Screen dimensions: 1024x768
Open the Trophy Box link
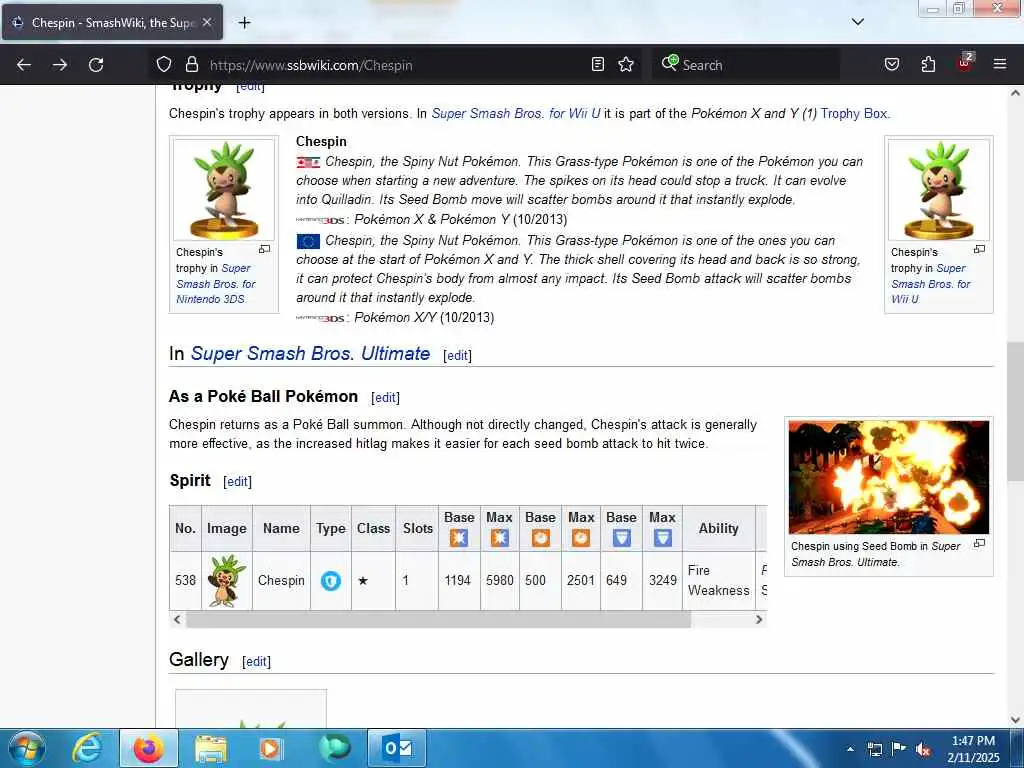click(x=855, y=114)
